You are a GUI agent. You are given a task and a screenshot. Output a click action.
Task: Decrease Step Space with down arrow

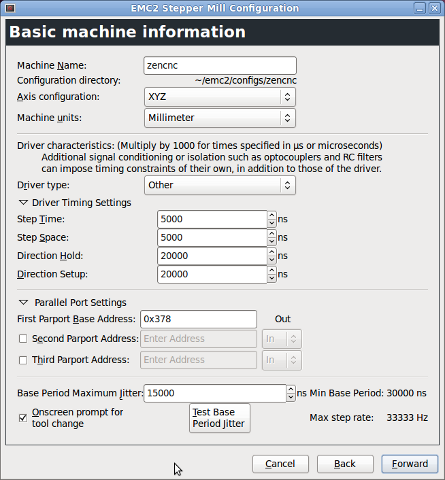[x=272, y=241]
